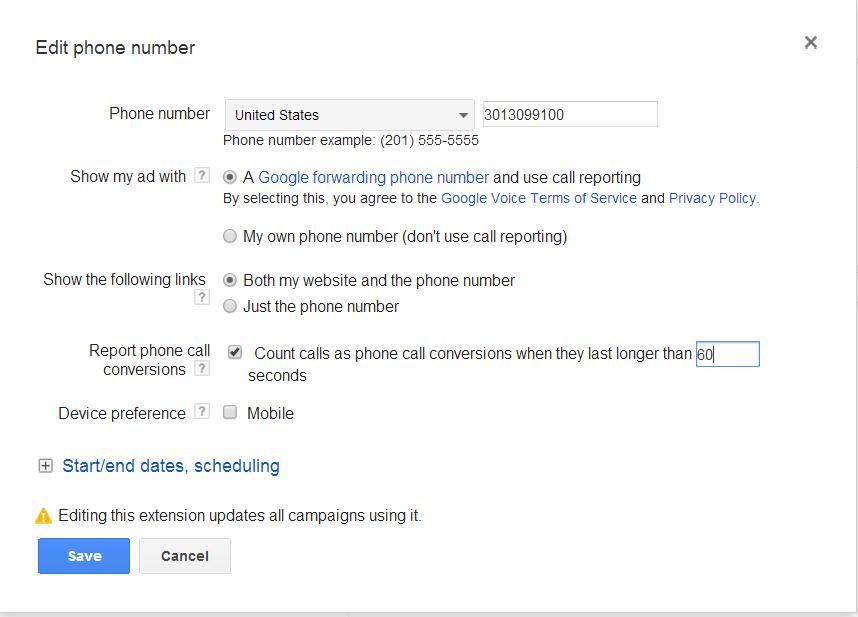Click the plus icon for scheduling section
Image resolution: width=858 pixels, height=617 pixels.
coord(45,466)
